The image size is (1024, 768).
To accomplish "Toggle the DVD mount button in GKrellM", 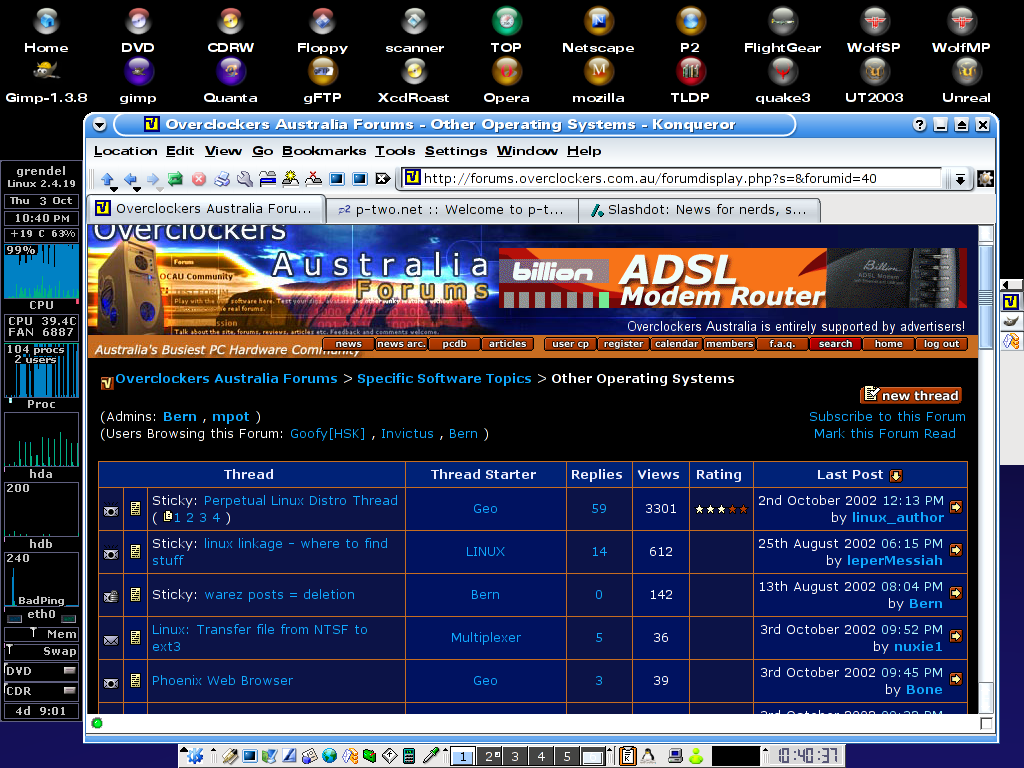I will (x=69, y=671).
